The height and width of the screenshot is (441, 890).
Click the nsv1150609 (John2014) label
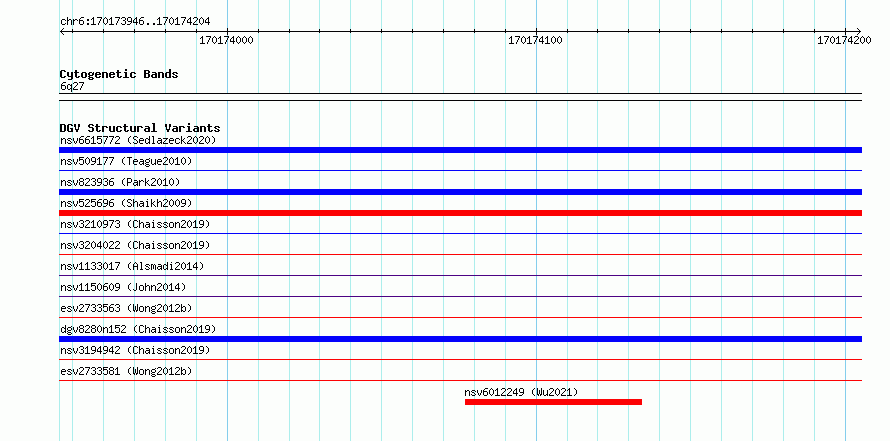tap(123, 287)
